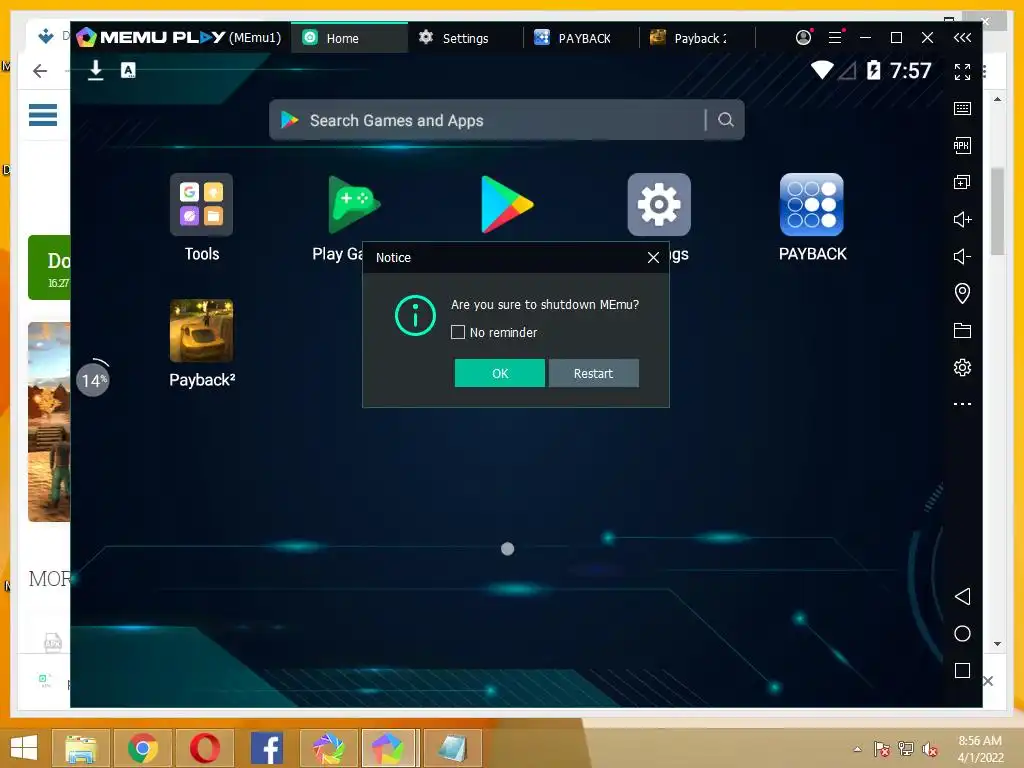Click green Download button in background page
Image resolution: width=1024 pixels, height=768 pixels.
pos(49,268)
